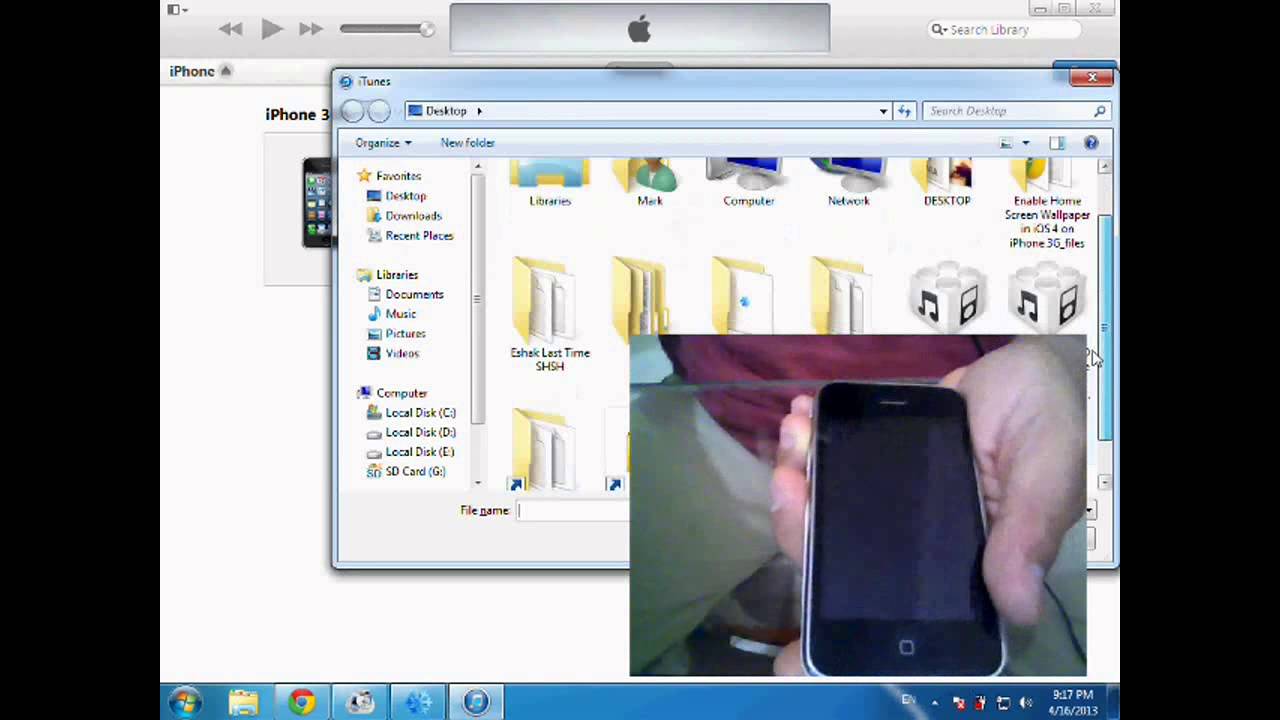
Task: Expand the breadcrumb arrow after Desktop
Action: pos(479,111)
